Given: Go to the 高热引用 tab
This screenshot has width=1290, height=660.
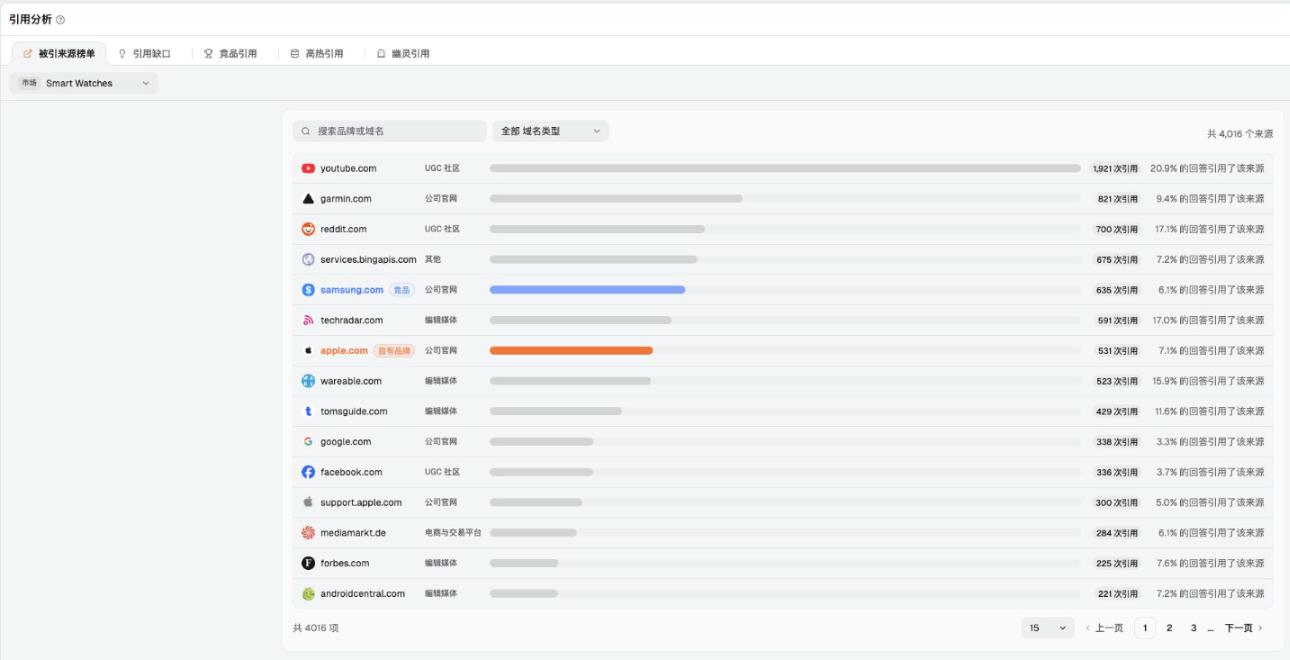Looking at the screenshot, I should coord(316,53).
